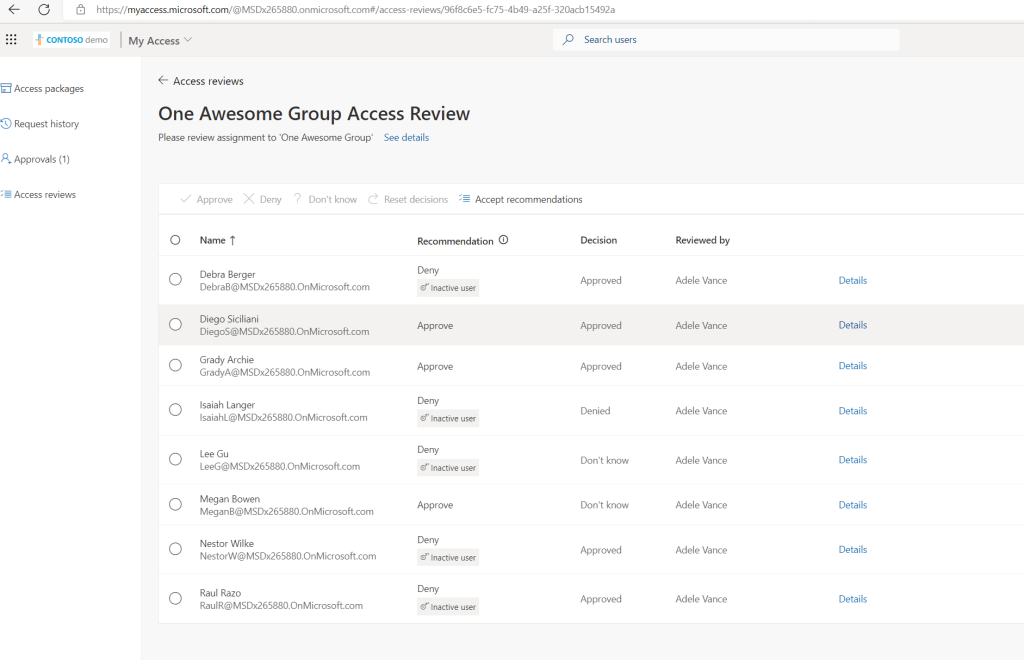Click the search magnifier icon
Screen dimensions: 1024x660
tap(568, 40)
